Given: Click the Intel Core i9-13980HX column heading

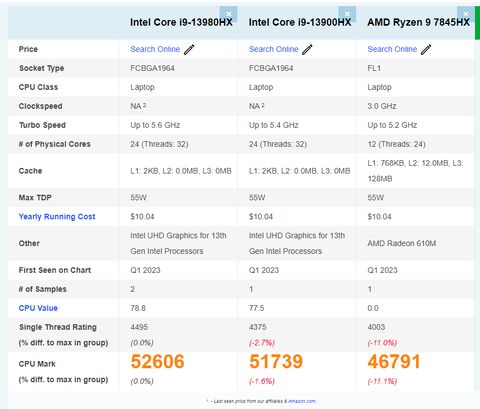Looking at the screenshot, I should pyautogui.click(x=181, y=22).
